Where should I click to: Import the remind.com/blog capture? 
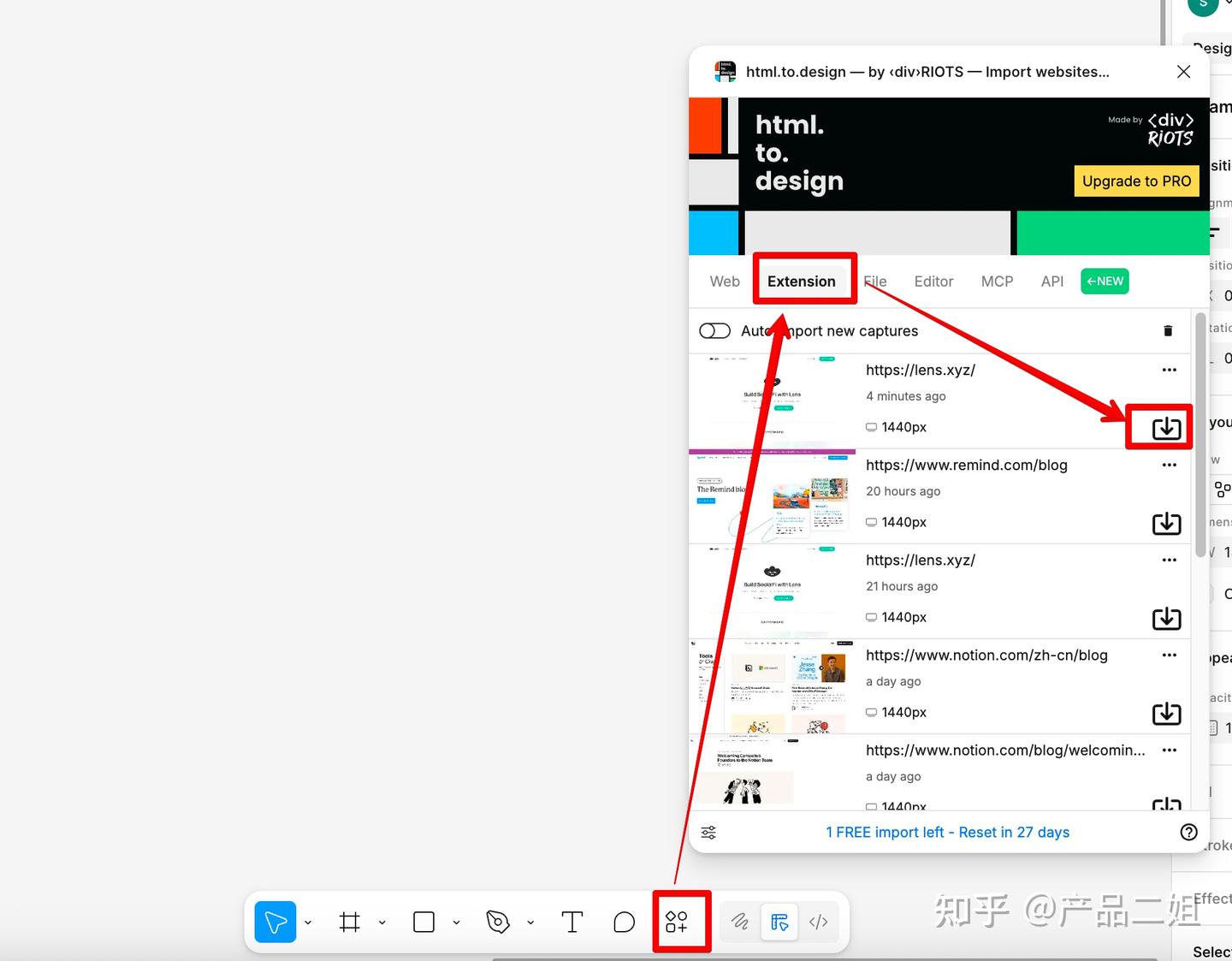pos(1166,523)
